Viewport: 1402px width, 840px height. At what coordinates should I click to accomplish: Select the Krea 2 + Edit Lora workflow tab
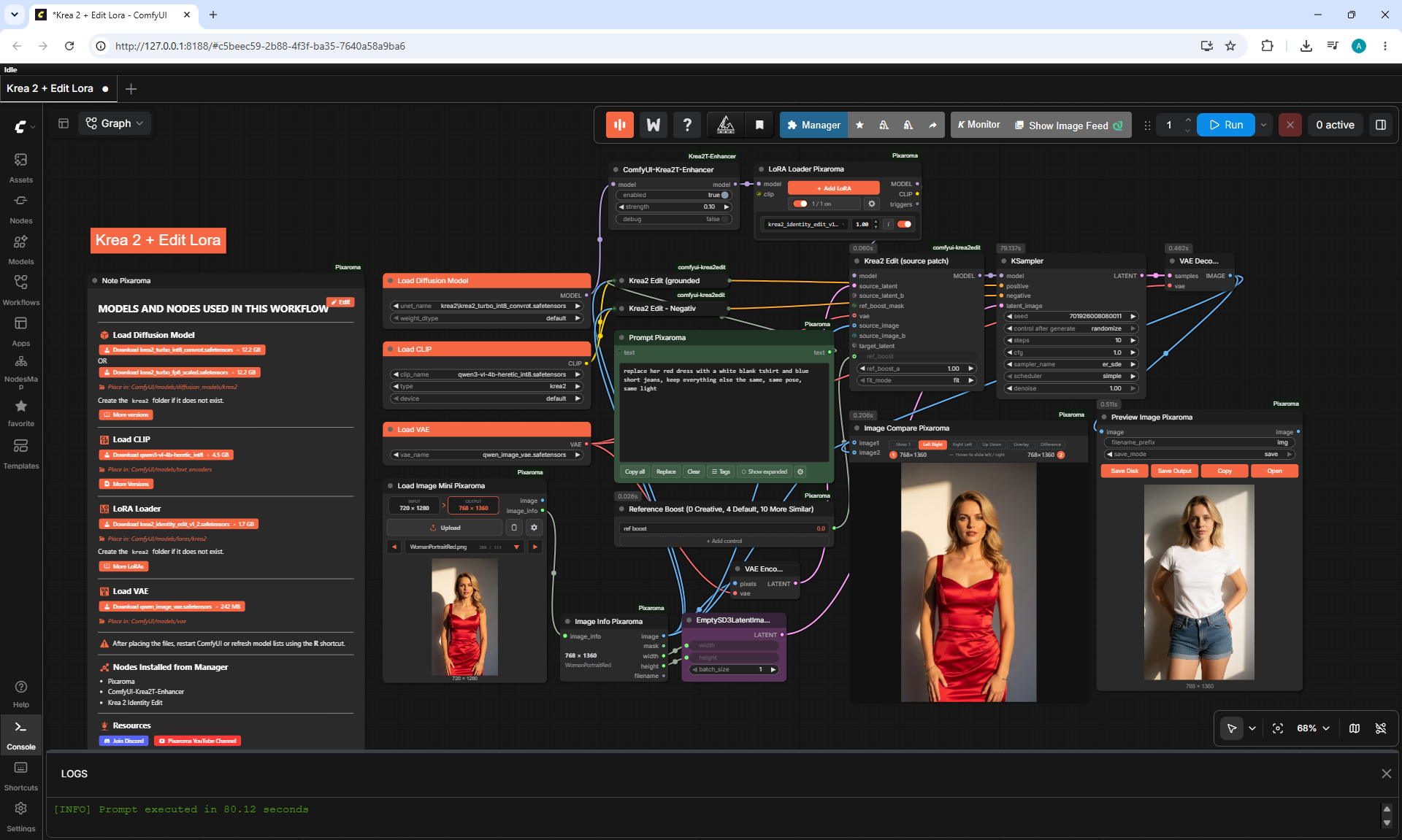(57, 88)
